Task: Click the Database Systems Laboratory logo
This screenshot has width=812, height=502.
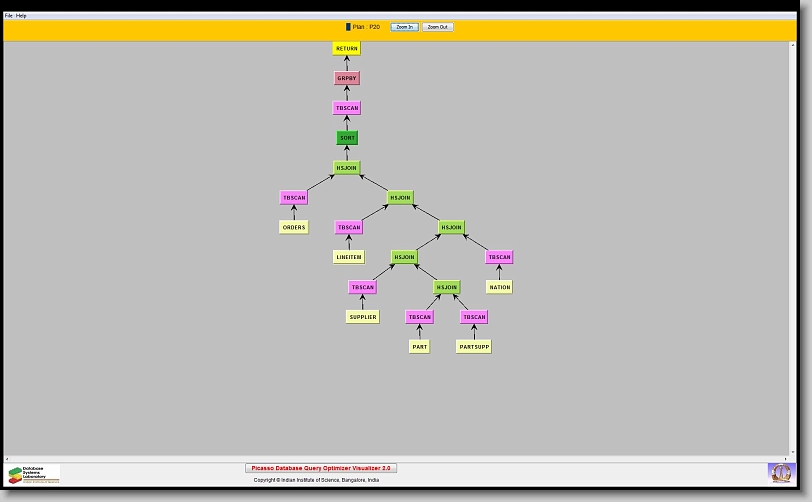Action: coord(33,474)
